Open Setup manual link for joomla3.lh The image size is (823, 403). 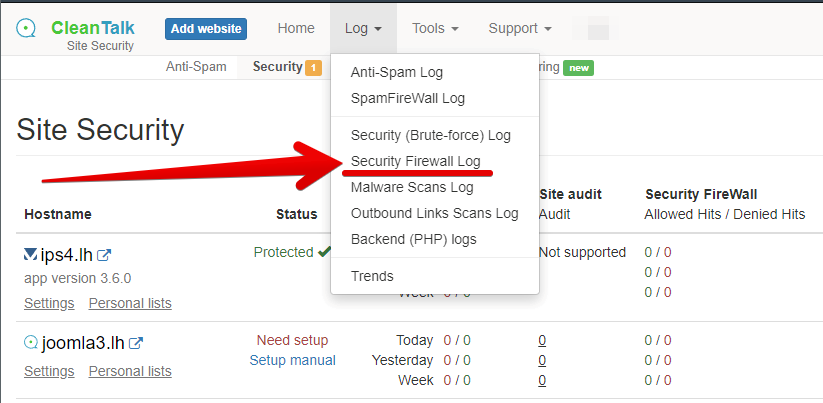[x=292, y=360]
